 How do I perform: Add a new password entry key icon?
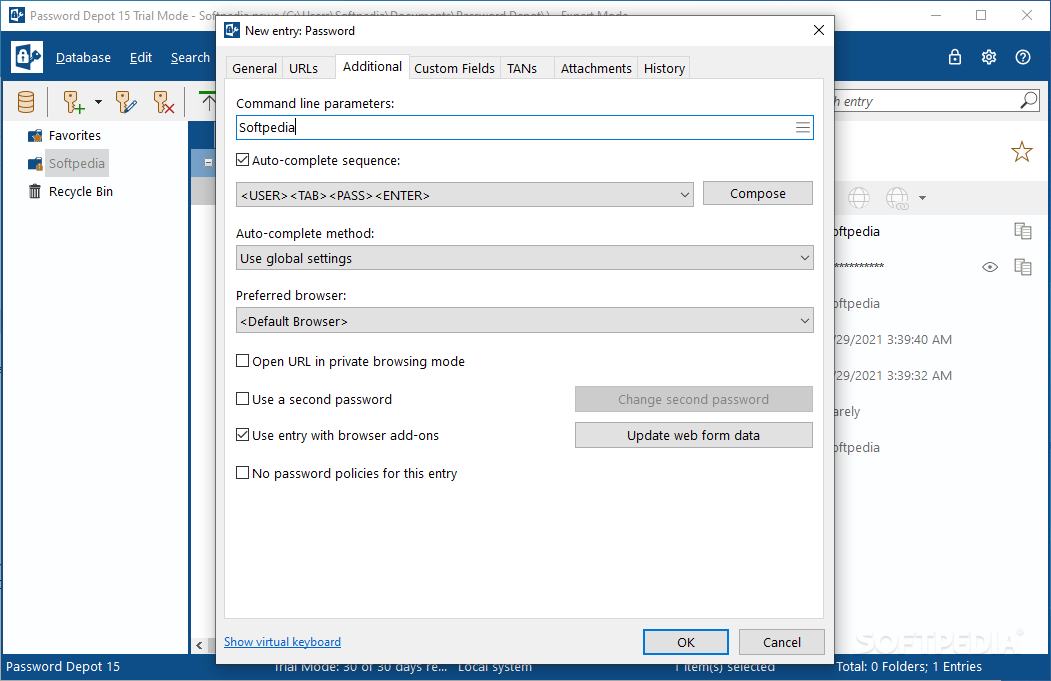(x=74, y=103)
